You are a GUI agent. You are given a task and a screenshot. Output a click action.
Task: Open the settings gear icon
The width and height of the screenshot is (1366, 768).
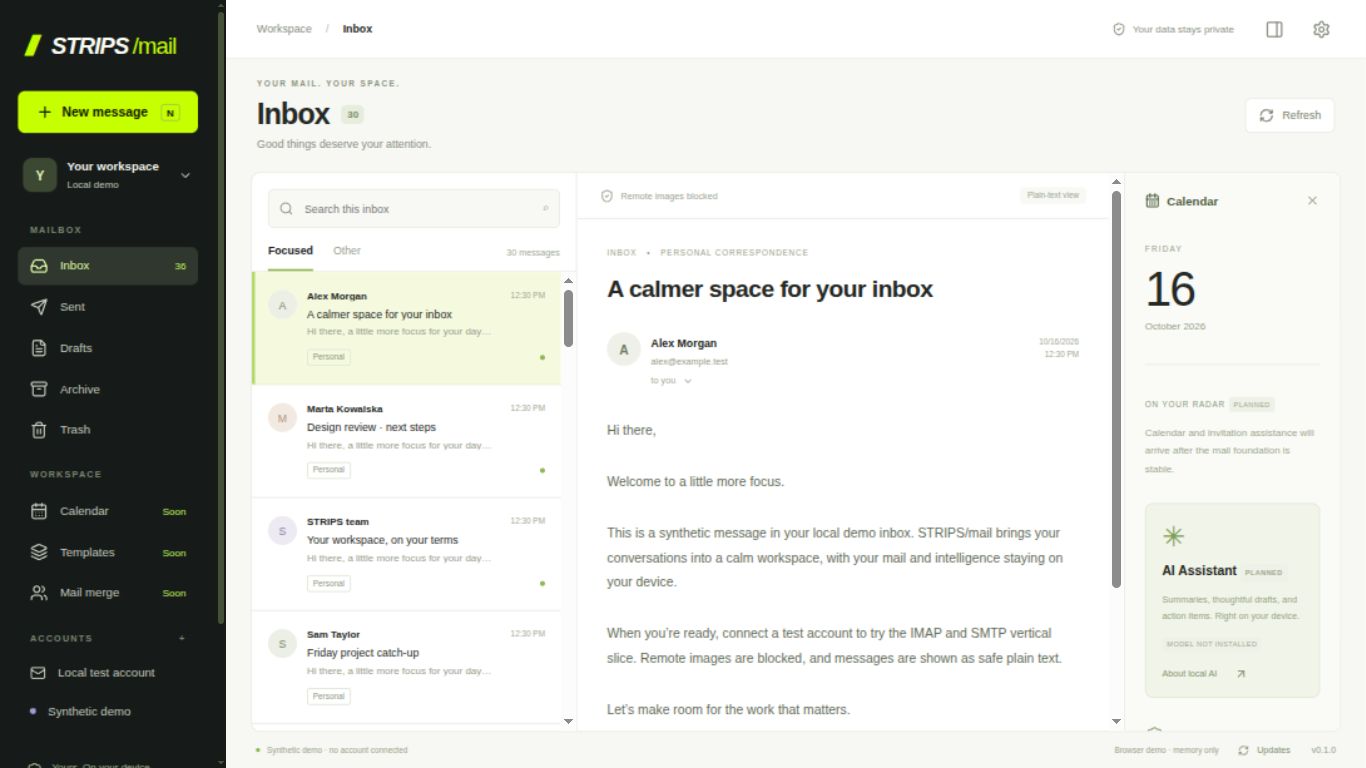tap(1321, 29)
